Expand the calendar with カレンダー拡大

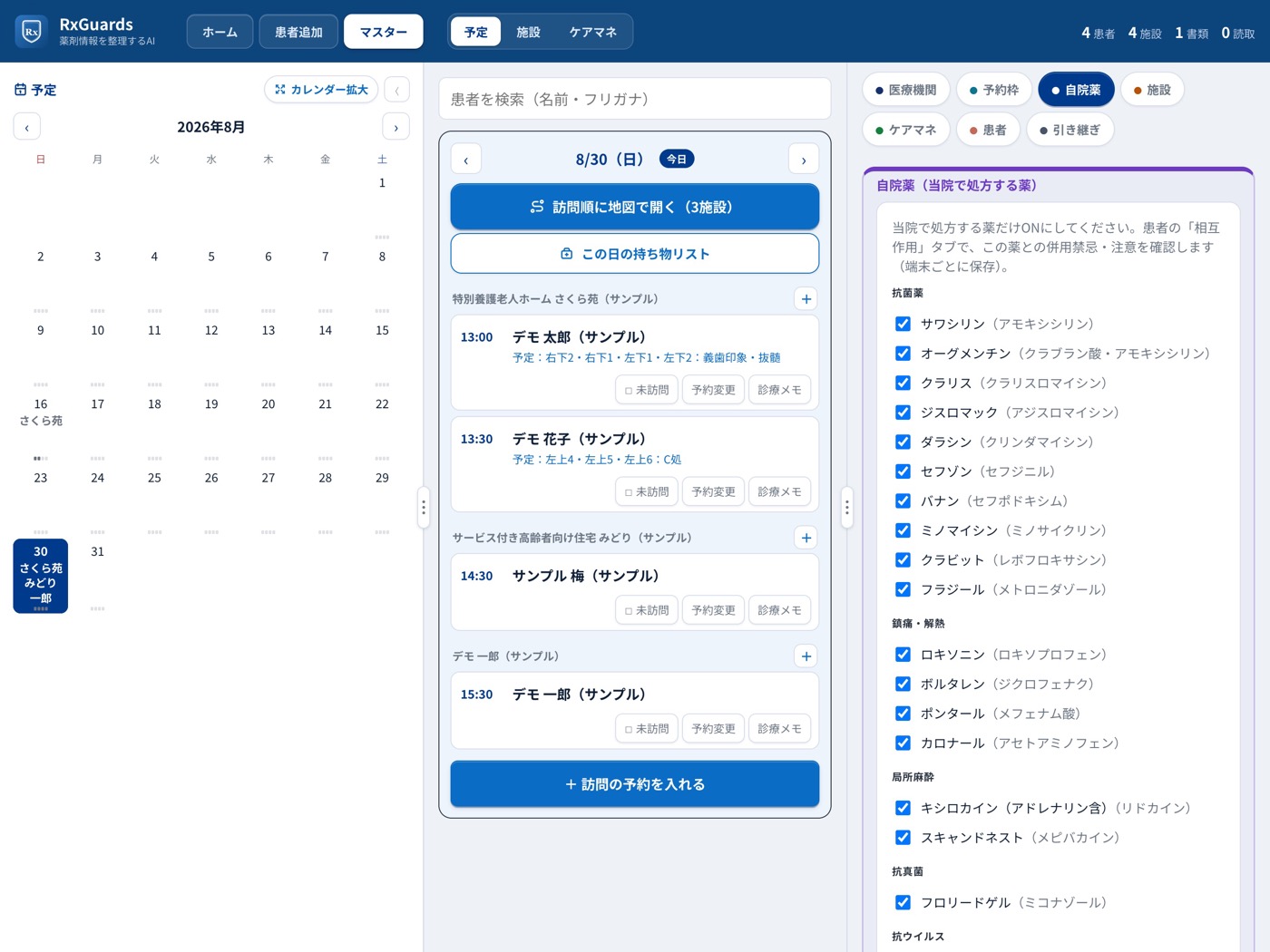[321, 90]
